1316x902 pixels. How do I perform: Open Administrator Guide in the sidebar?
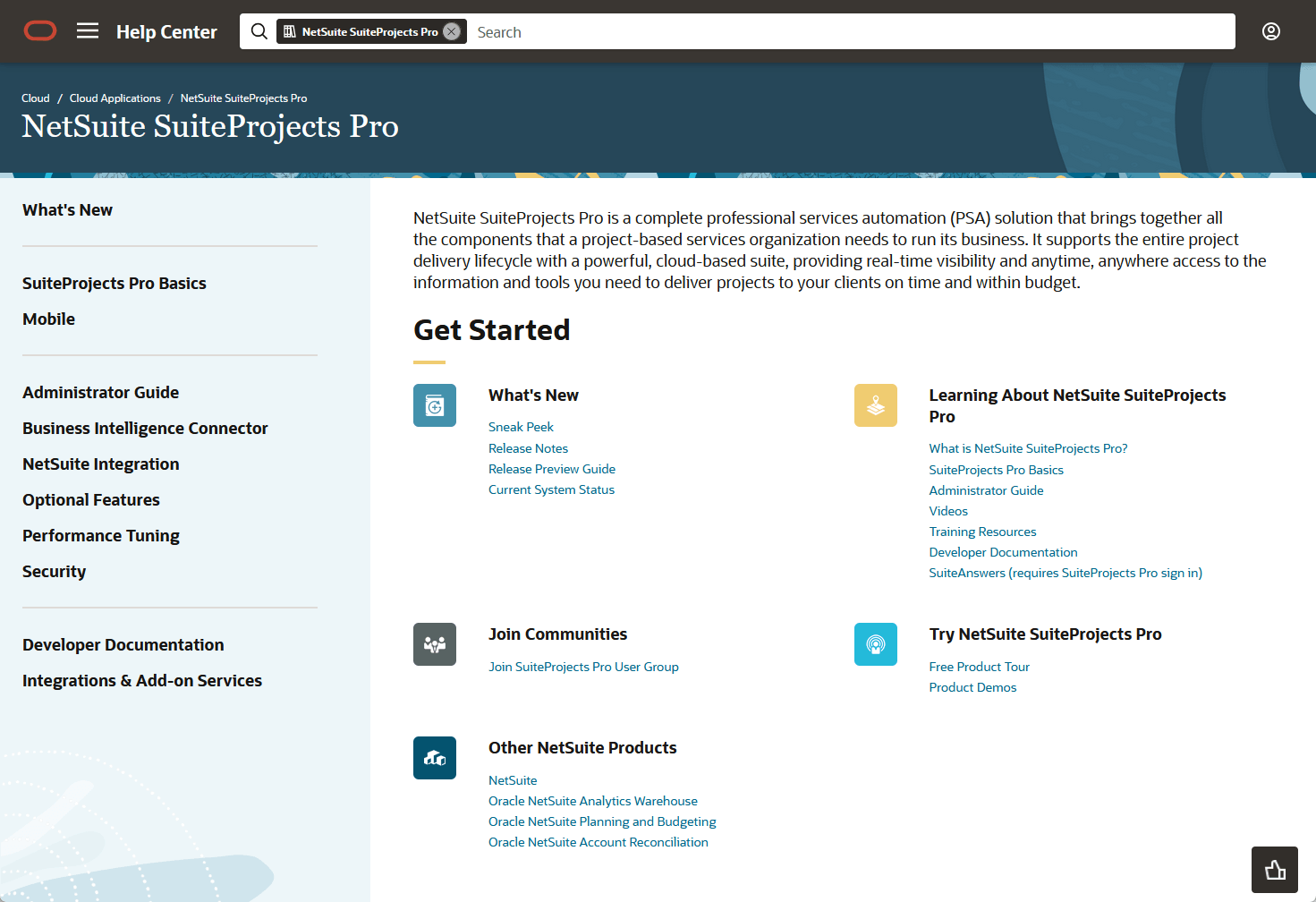101,393
